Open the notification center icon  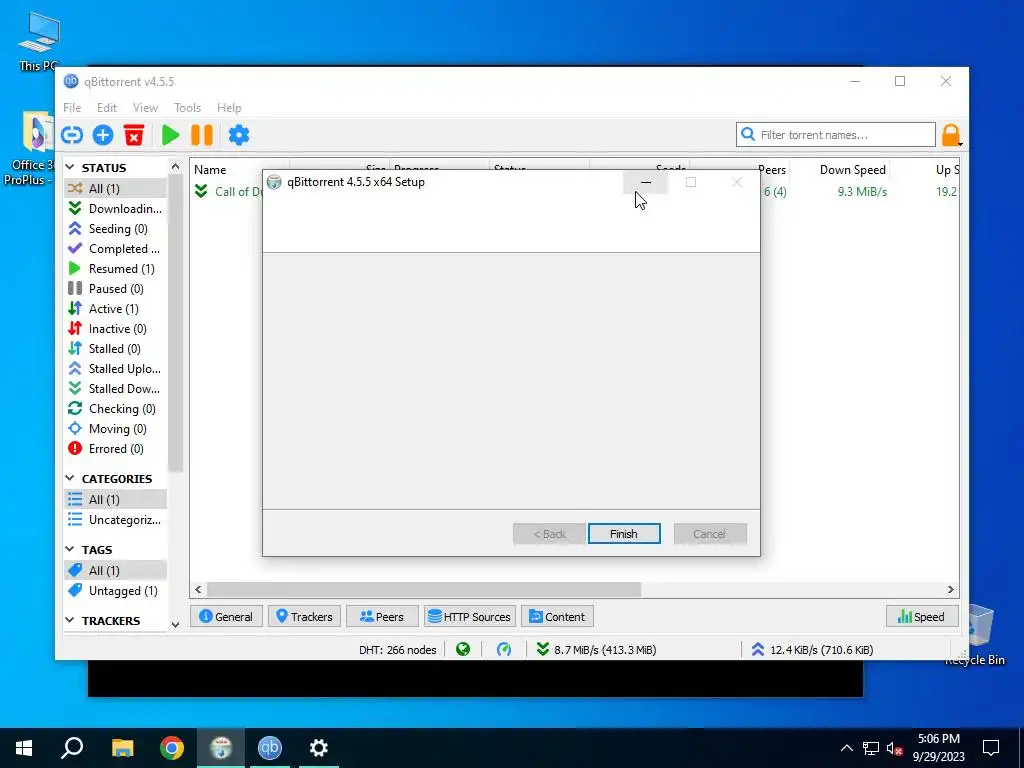[x=991, y=748]
